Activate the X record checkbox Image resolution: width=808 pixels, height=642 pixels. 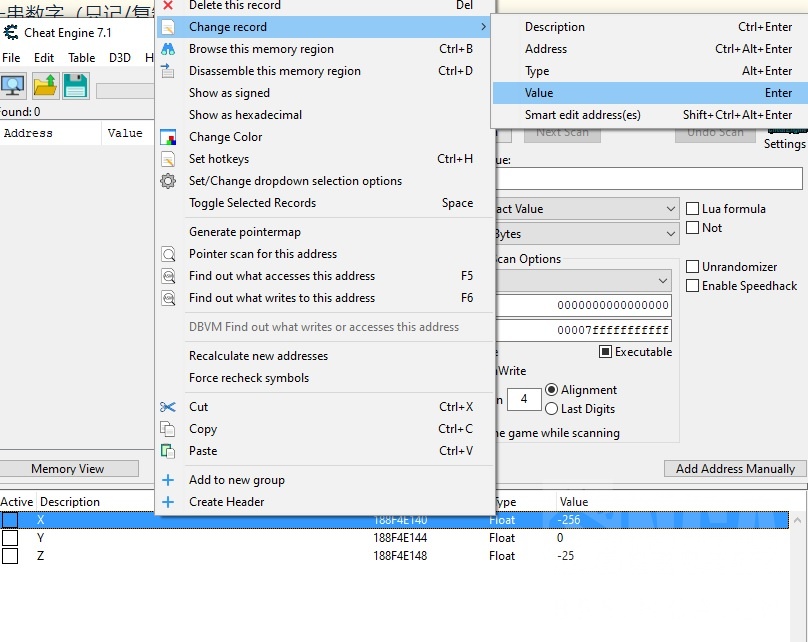tap(10, 520)
